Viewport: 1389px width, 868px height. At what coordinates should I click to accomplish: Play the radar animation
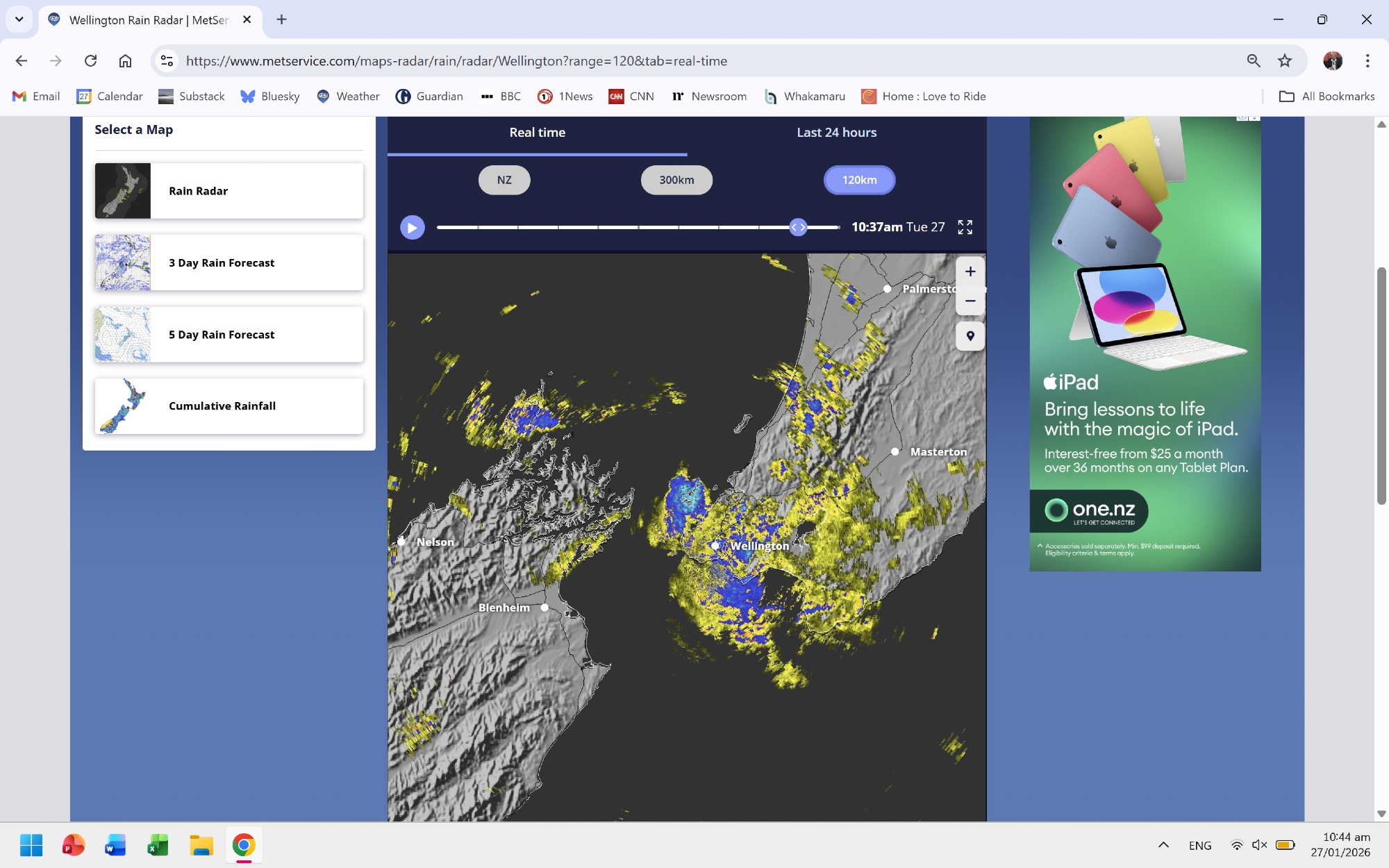click(412, 227)
